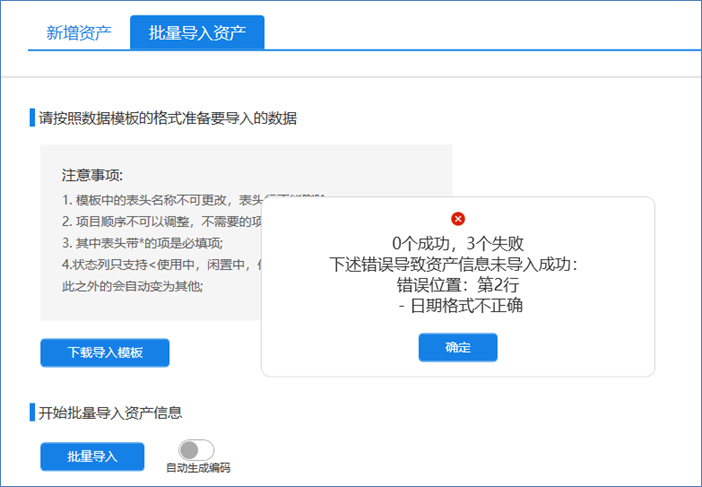The width and height of the screenshot is (702, 487).
Task: Click the 0个成功，3个失败 result message
Action: pos(457,244)
